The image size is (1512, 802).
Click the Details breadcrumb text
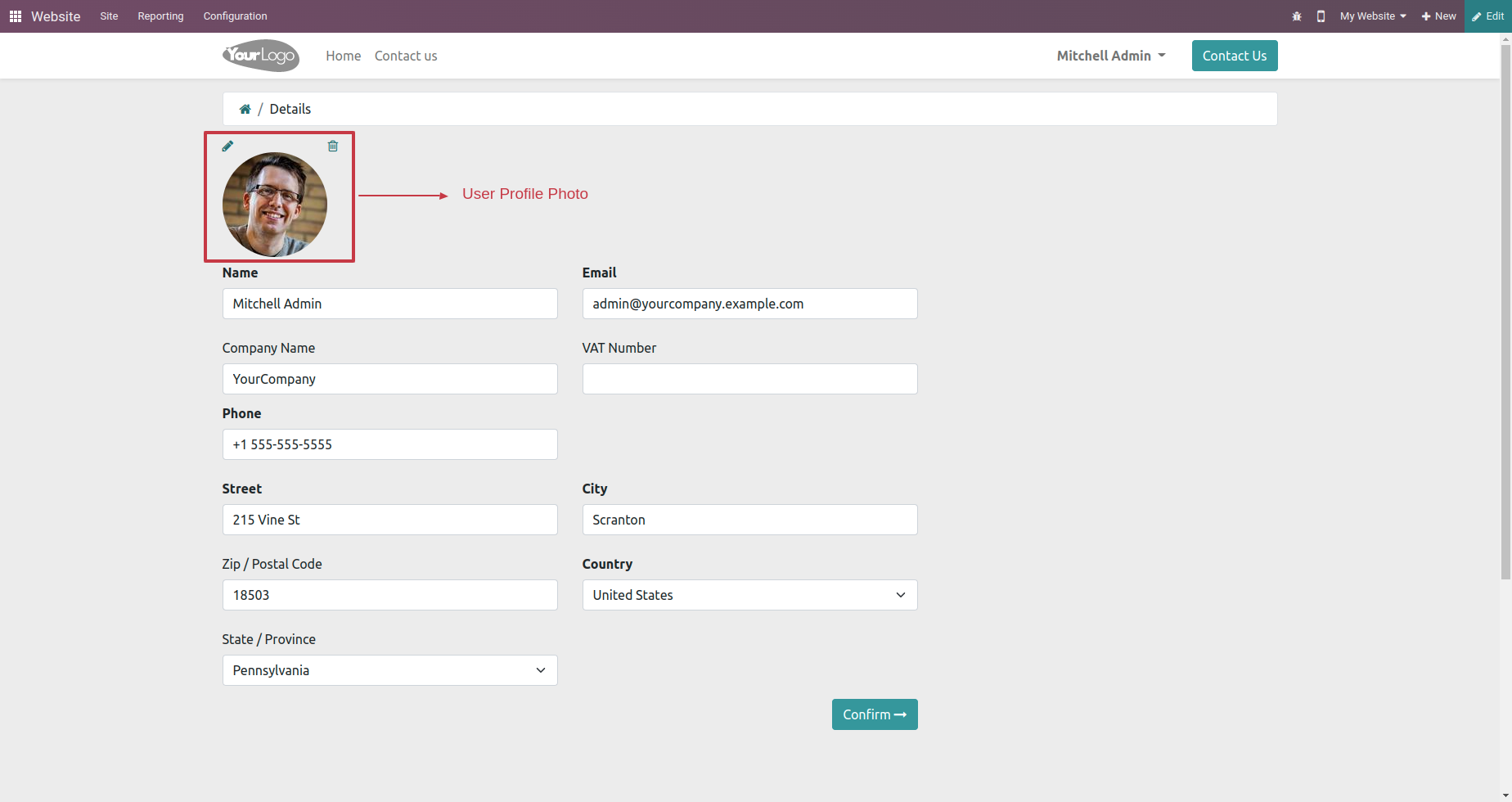290,109
